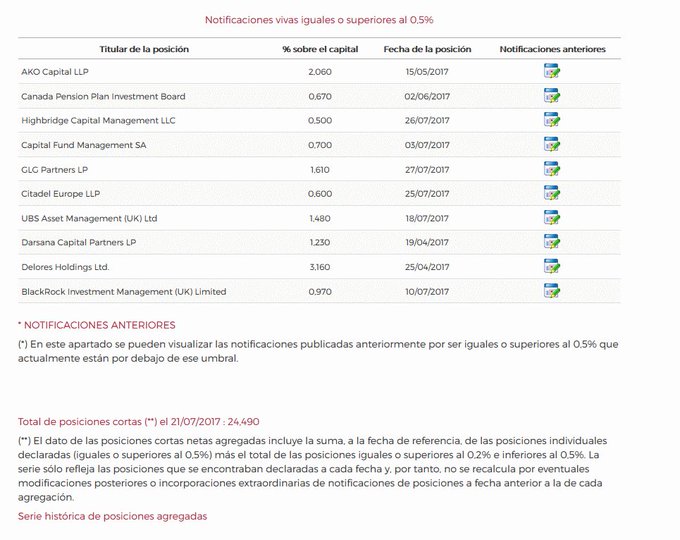Image resolution: width=680 pixels, height=540 pixels.
Task: Open previous notifications for Darsana Capital Partners LP
Action: [552, 242]
